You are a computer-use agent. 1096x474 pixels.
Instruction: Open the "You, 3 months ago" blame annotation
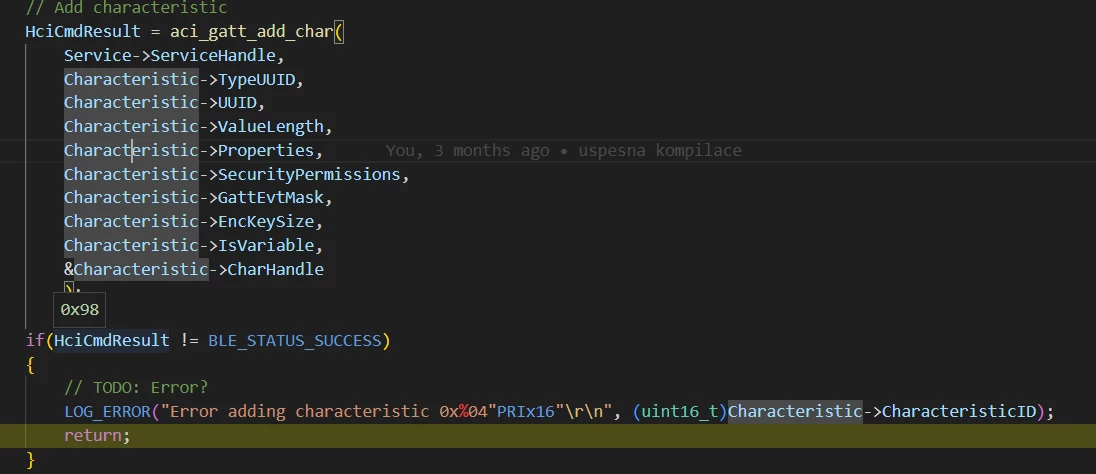coord(563,150)
